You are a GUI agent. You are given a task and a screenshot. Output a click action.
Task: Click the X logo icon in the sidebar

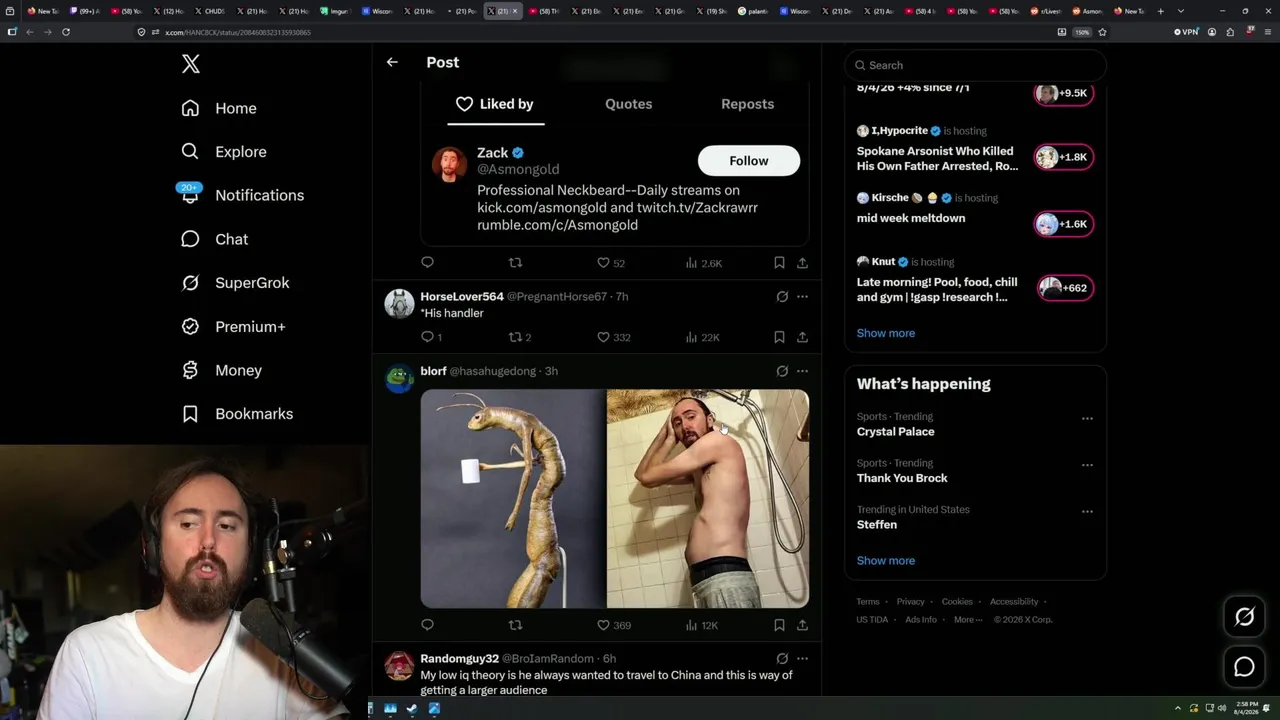point(191,64)
